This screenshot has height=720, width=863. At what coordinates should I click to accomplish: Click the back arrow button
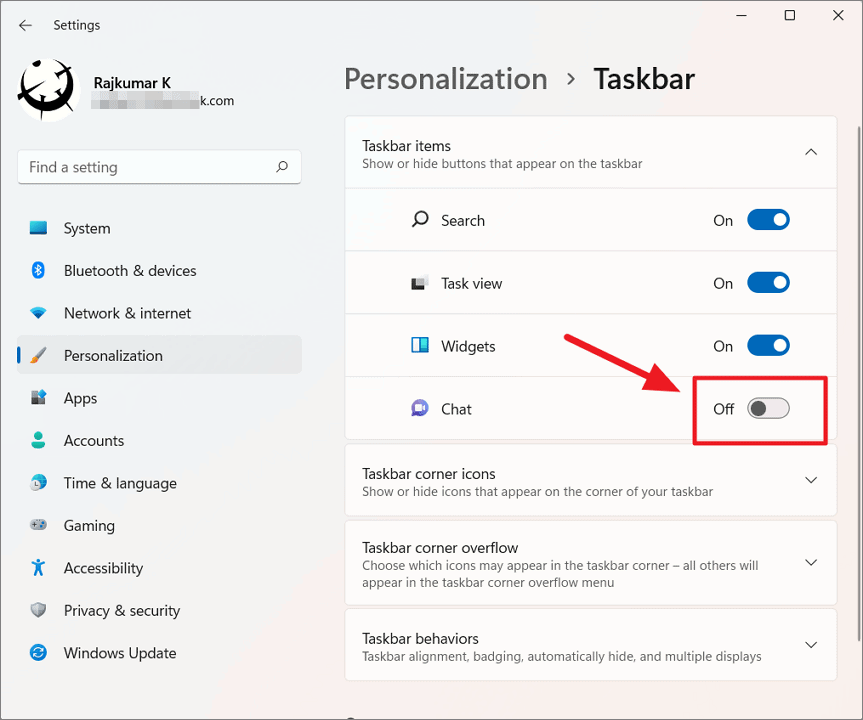tap(25, 25)
